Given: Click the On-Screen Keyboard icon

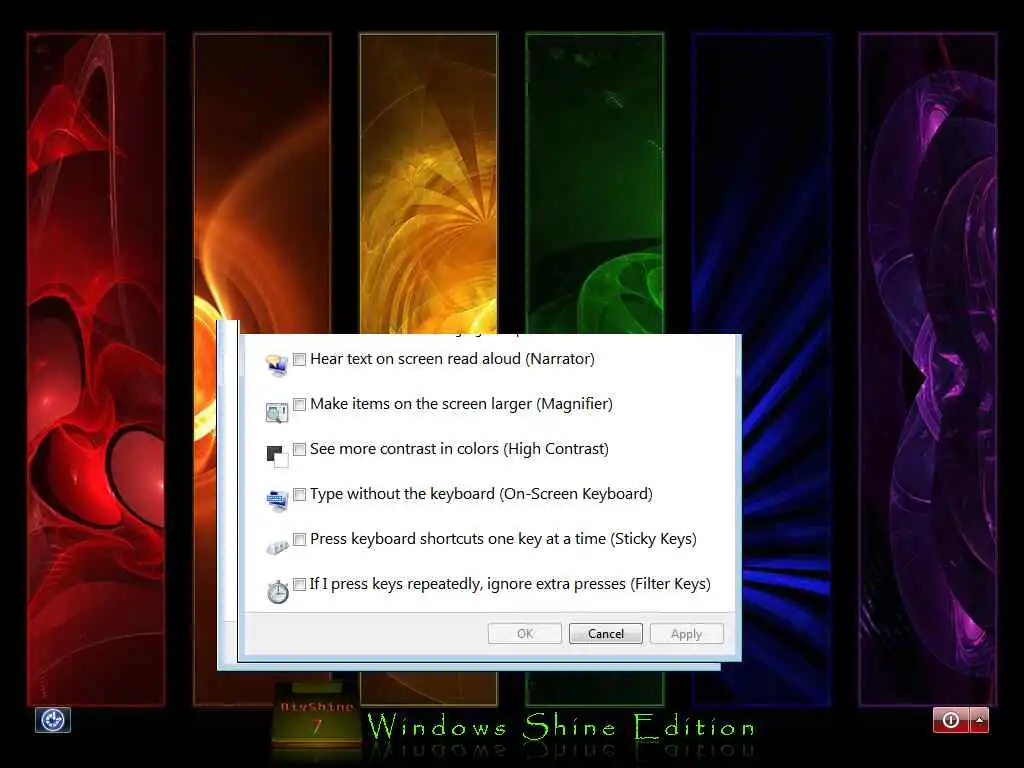Looking at the screenshot, I should 277,500.
